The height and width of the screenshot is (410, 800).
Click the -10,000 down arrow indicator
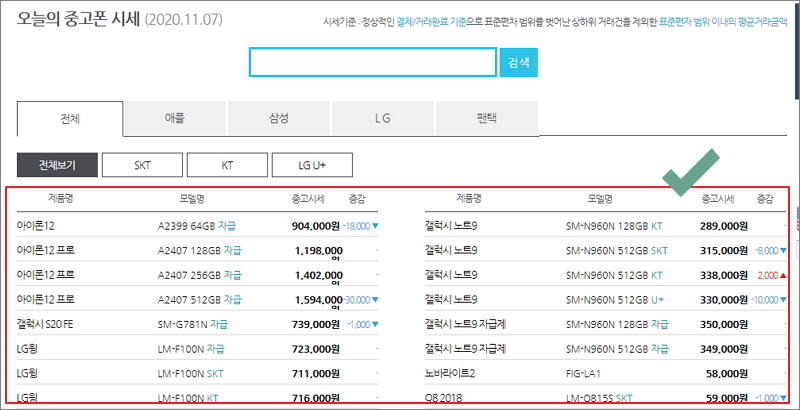769,300
